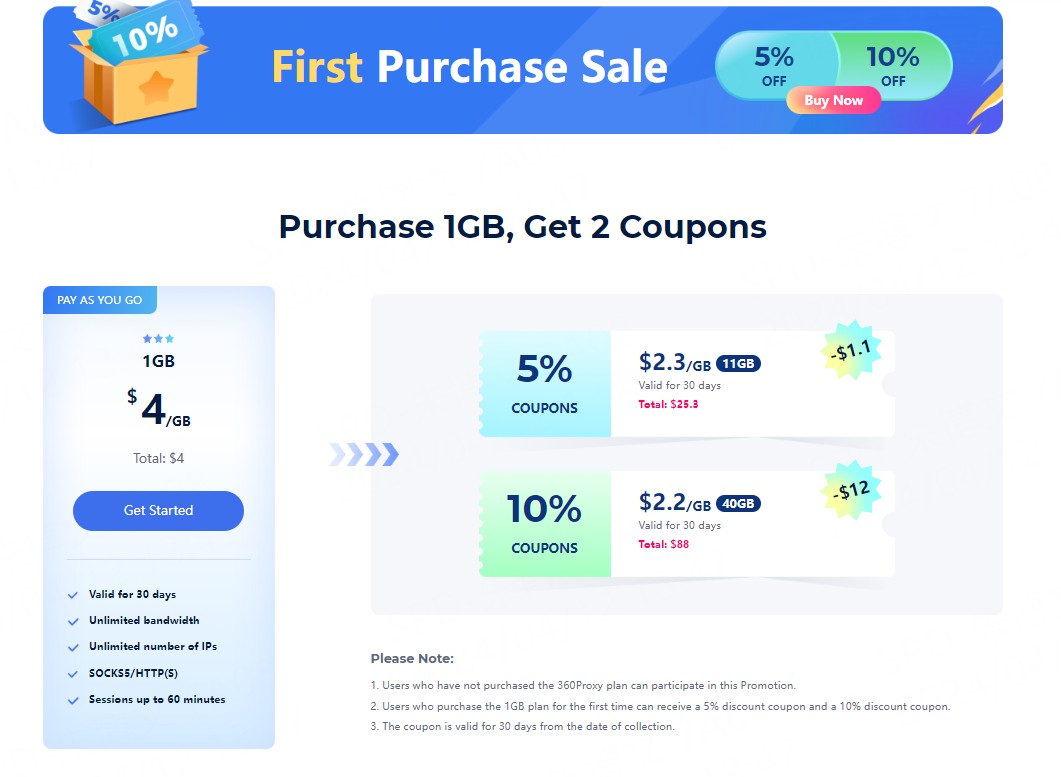
Task: Click the three stars icon above 1GB
Action: pyautogui.click(x=158, y=339)
